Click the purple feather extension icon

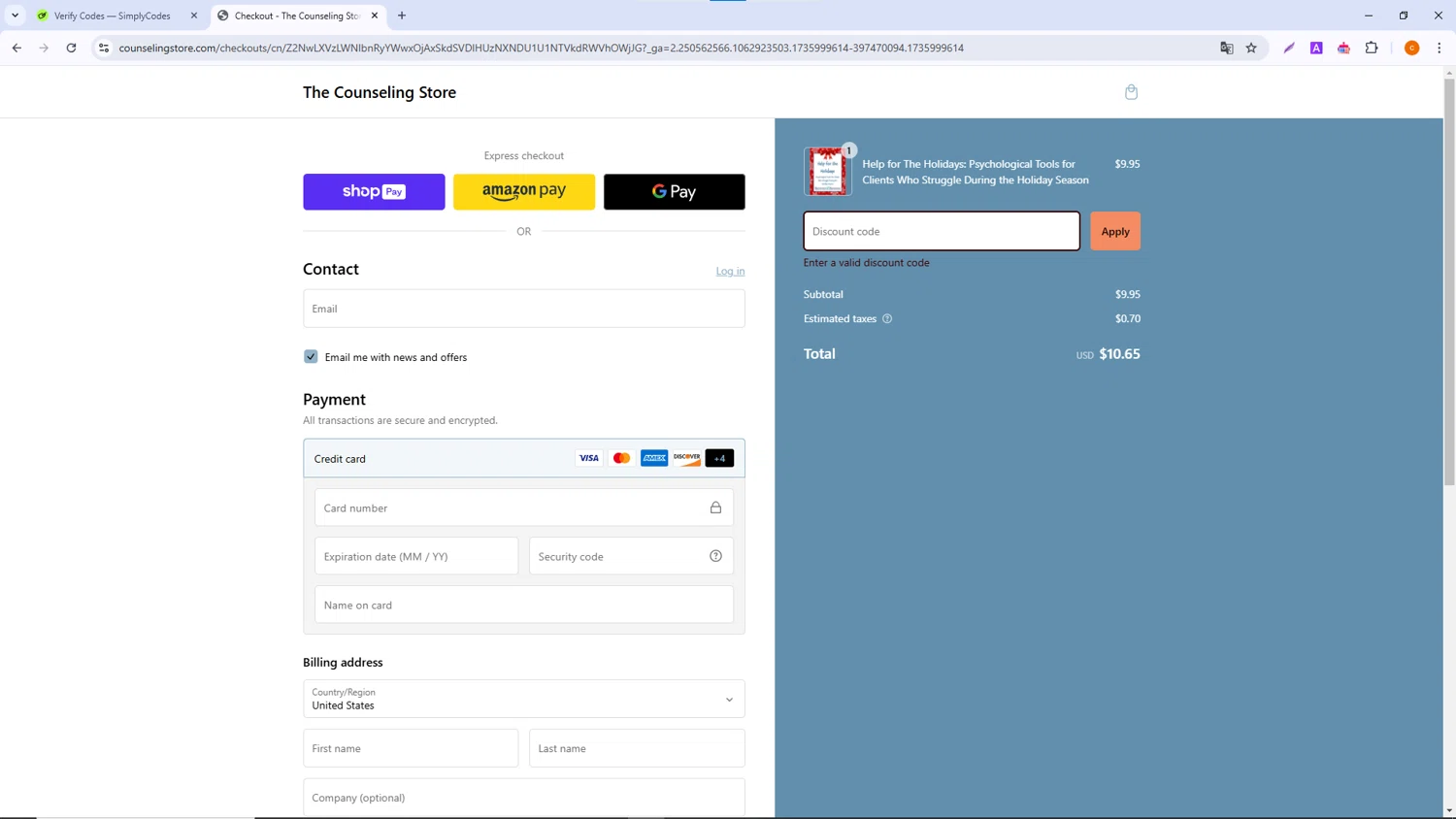click(x=1289, y=48)
